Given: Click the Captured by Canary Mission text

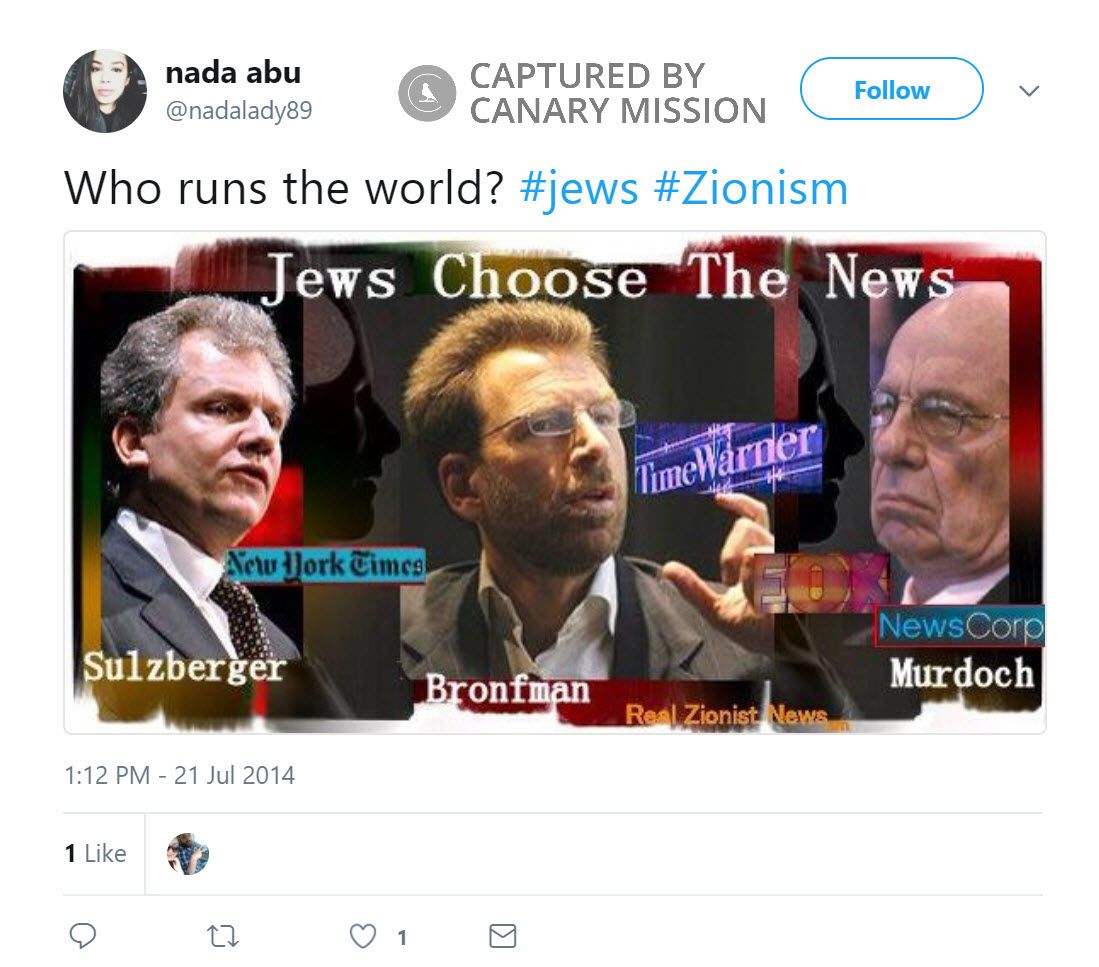Looking at the screenshot, I should click(617, 93).
